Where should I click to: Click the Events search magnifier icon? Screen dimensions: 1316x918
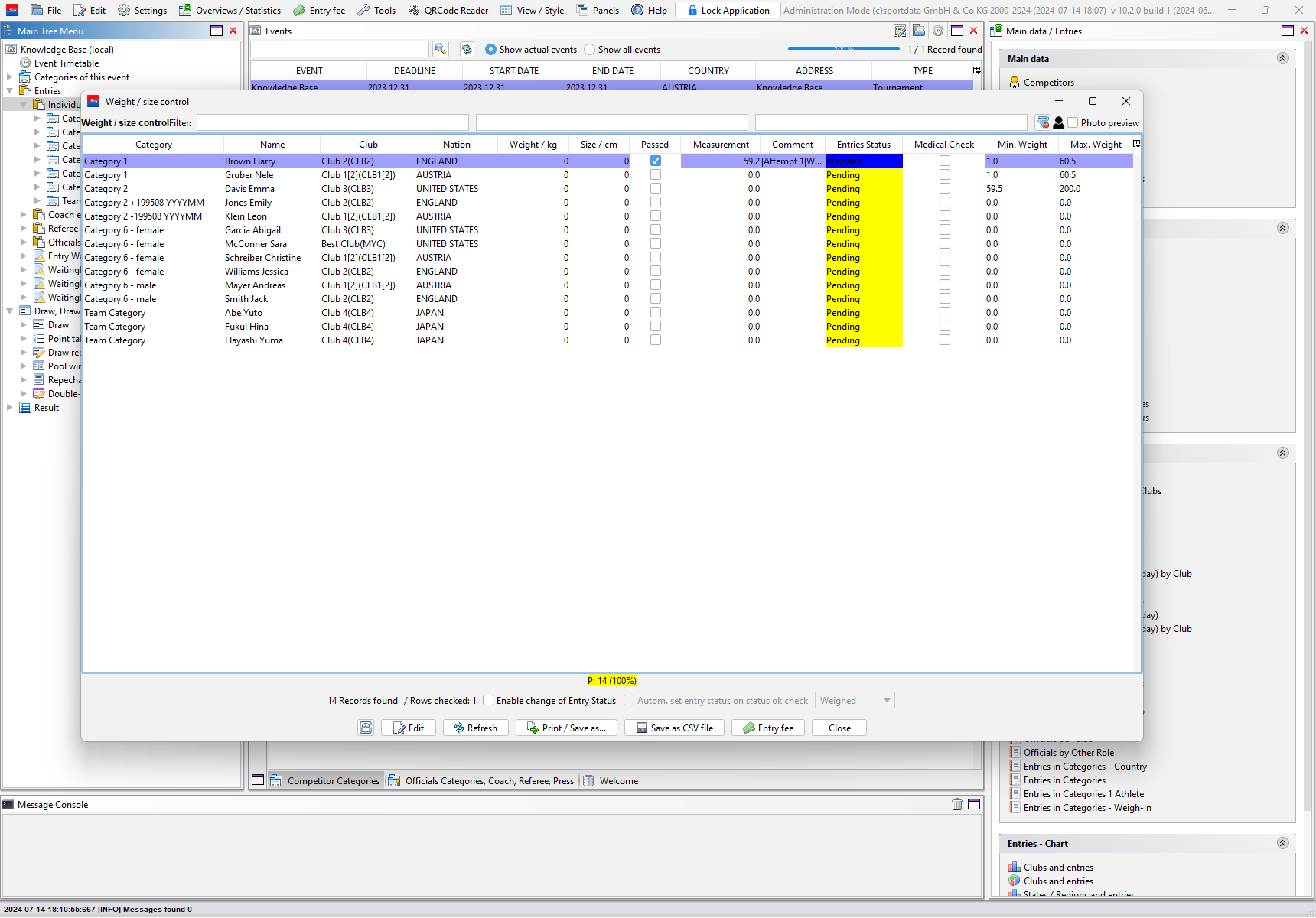point(440,49)
